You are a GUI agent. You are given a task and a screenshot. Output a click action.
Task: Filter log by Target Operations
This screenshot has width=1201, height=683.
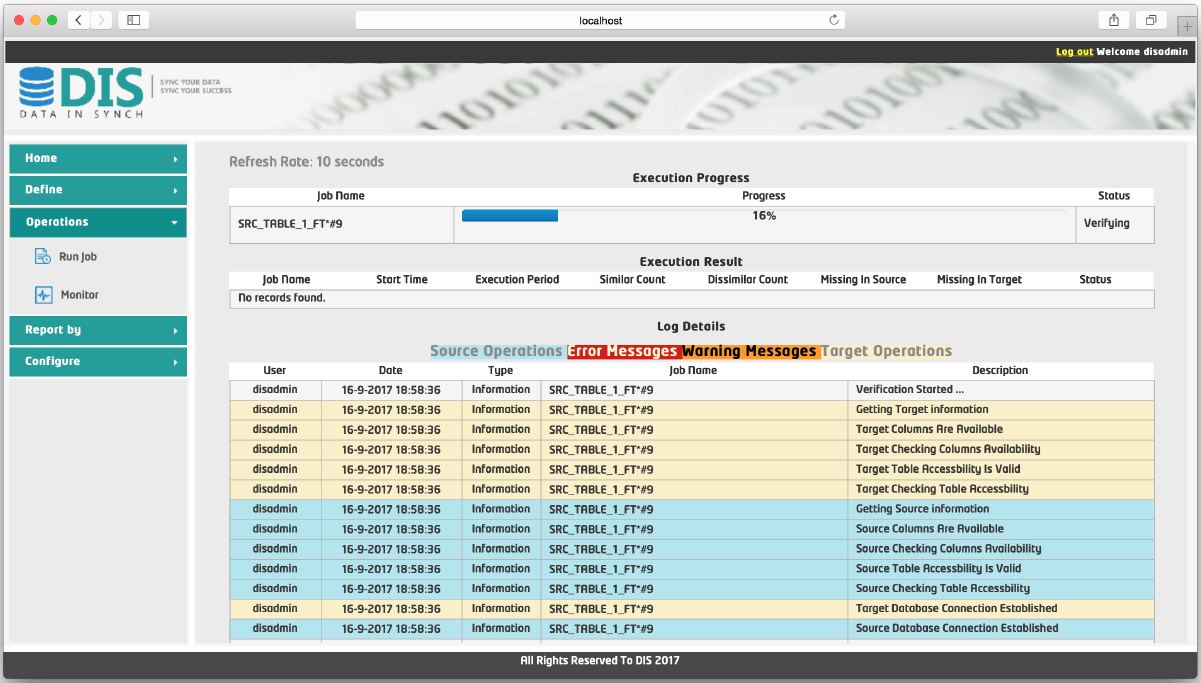point(887,351)
